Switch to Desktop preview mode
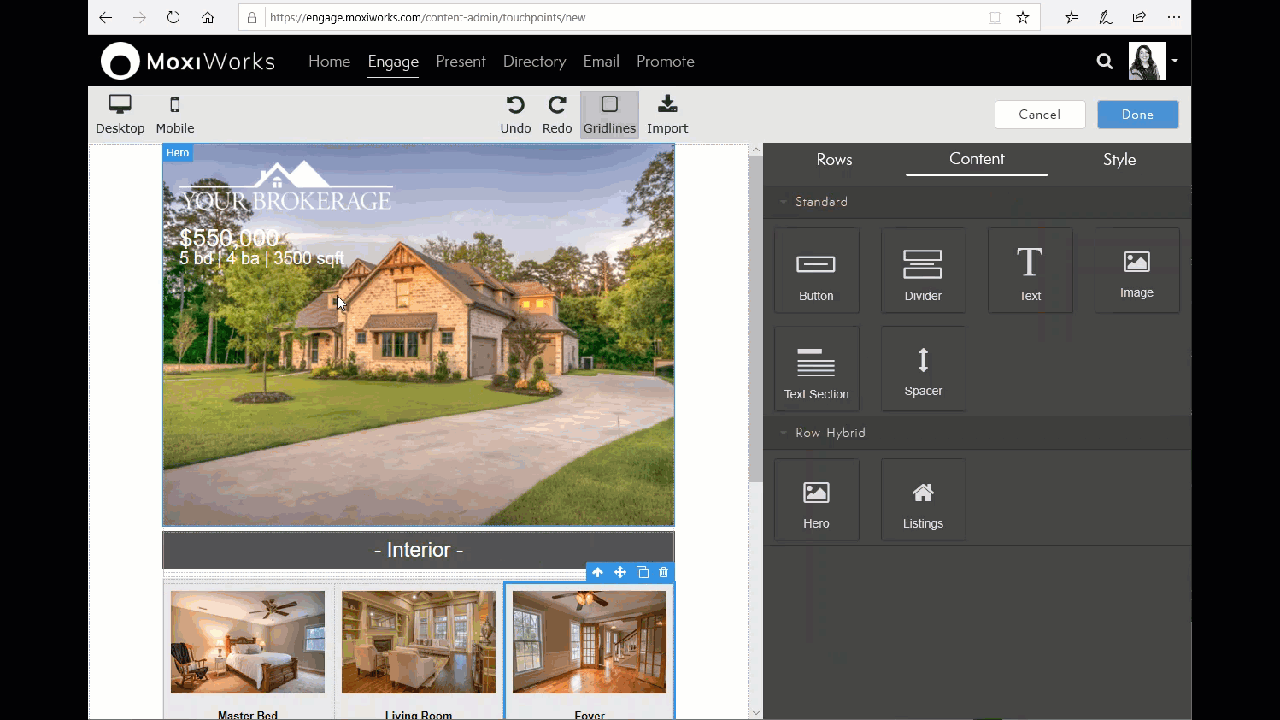The height and width of the screenshot is (720, 1280). (x=120, y=114)
